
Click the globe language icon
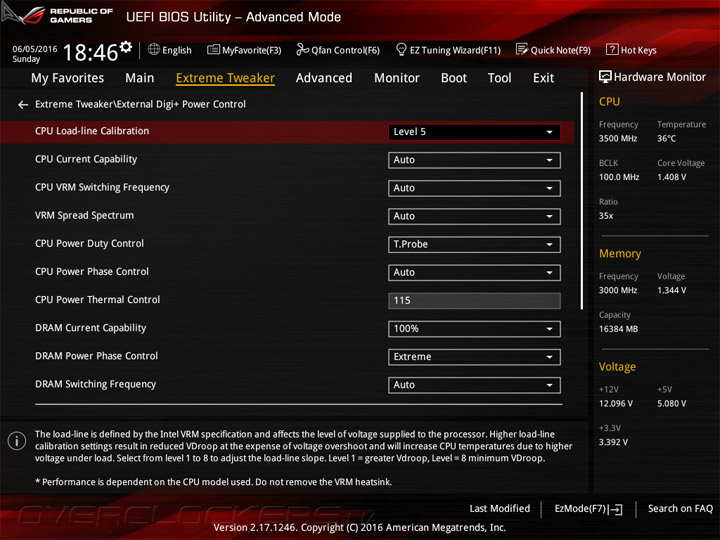pos(154,50)
